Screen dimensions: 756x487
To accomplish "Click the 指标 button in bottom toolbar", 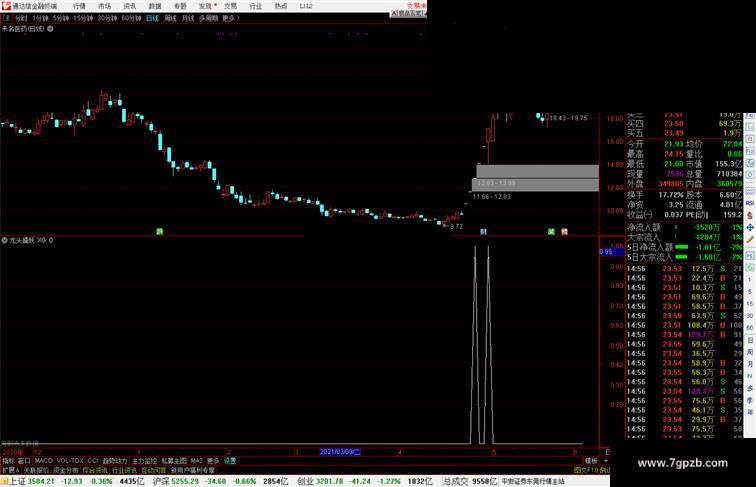I will coord(9,461).
